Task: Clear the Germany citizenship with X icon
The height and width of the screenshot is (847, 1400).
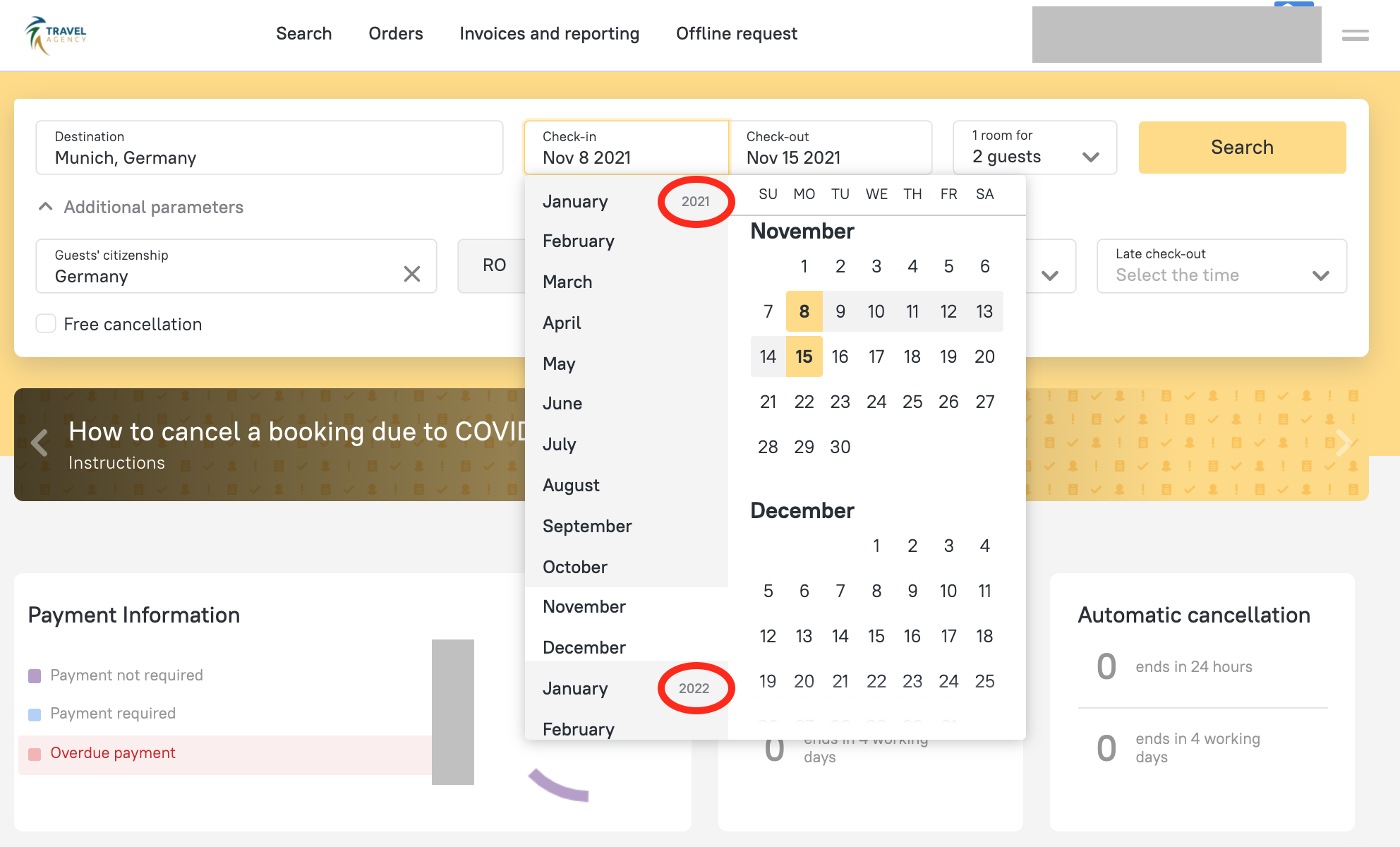Action: point(412,274)
